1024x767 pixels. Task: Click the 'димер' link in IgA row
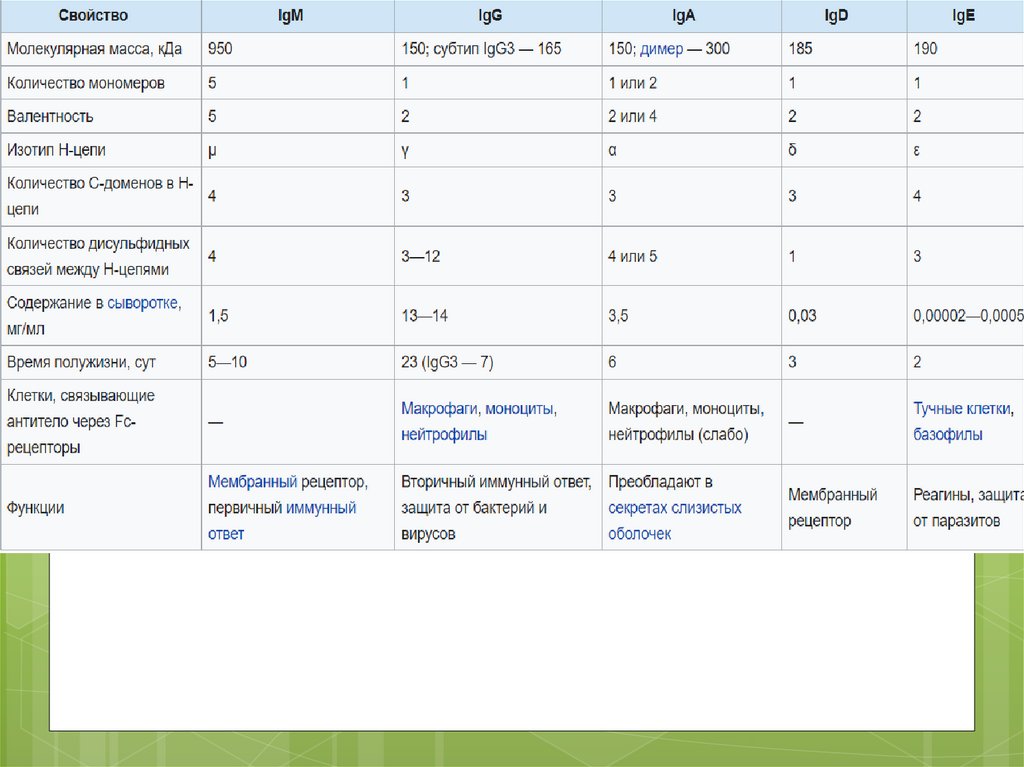[x=661, y=49]
